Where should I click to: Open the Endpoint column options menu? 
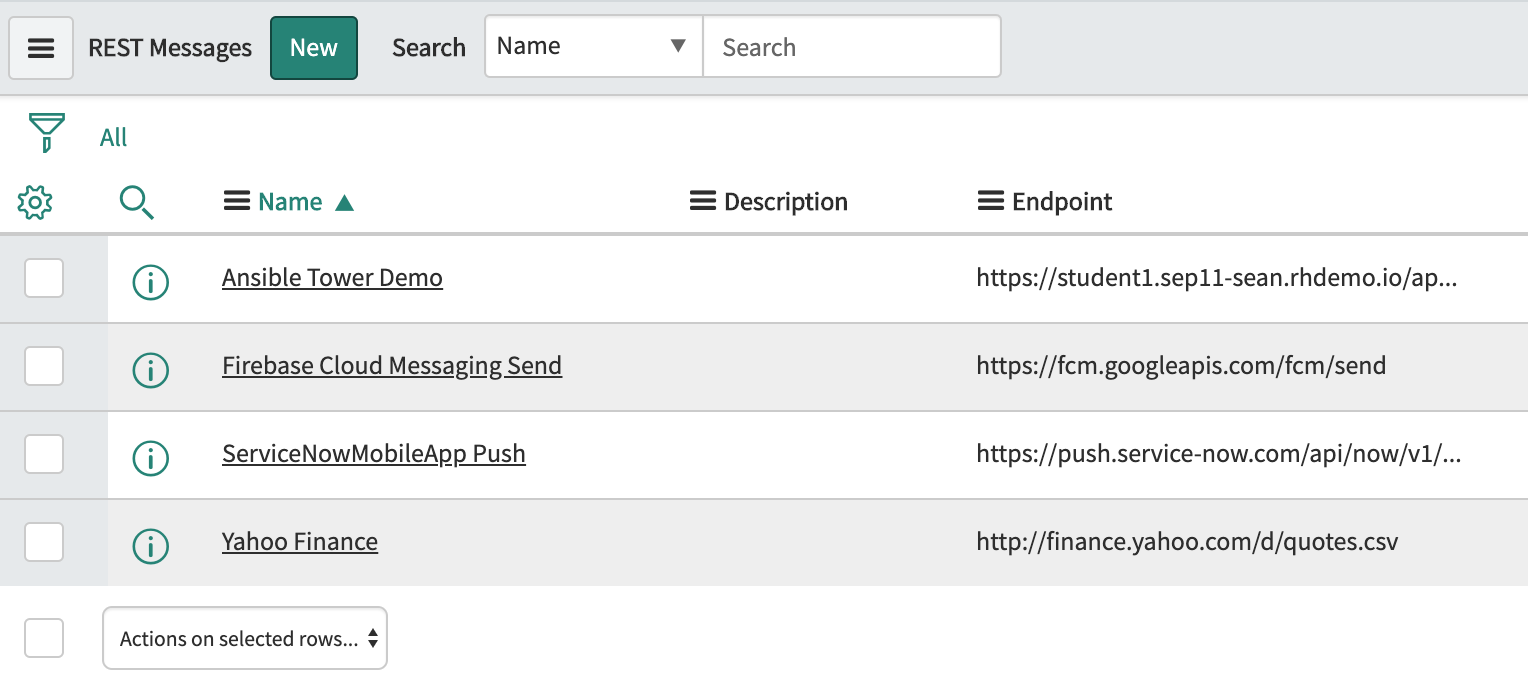click(x=990, y=202)
